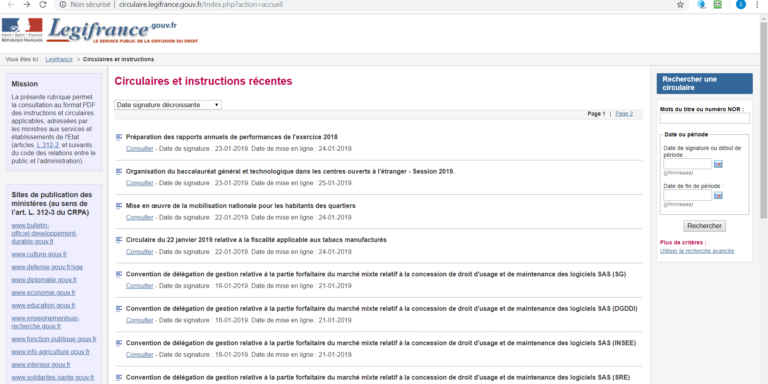Click title 'Circulaire du 22 janvier 2019' tabacs
The image size is (768, 384).
coord(256,240)
